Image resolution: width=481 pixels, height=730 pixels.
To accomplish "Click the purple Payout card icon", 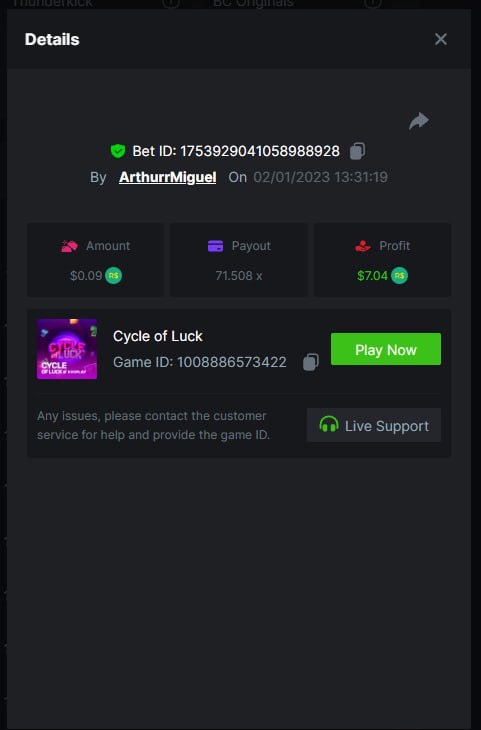I will [x=215, y=246].
